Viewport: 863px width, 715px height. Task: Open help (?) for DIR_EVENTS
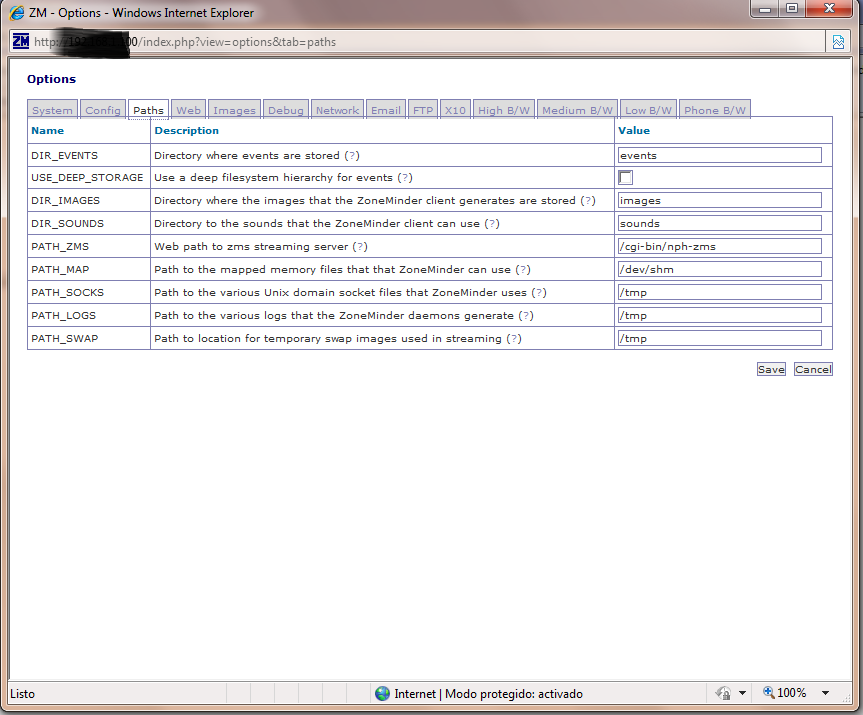click(x=352, y=155)
